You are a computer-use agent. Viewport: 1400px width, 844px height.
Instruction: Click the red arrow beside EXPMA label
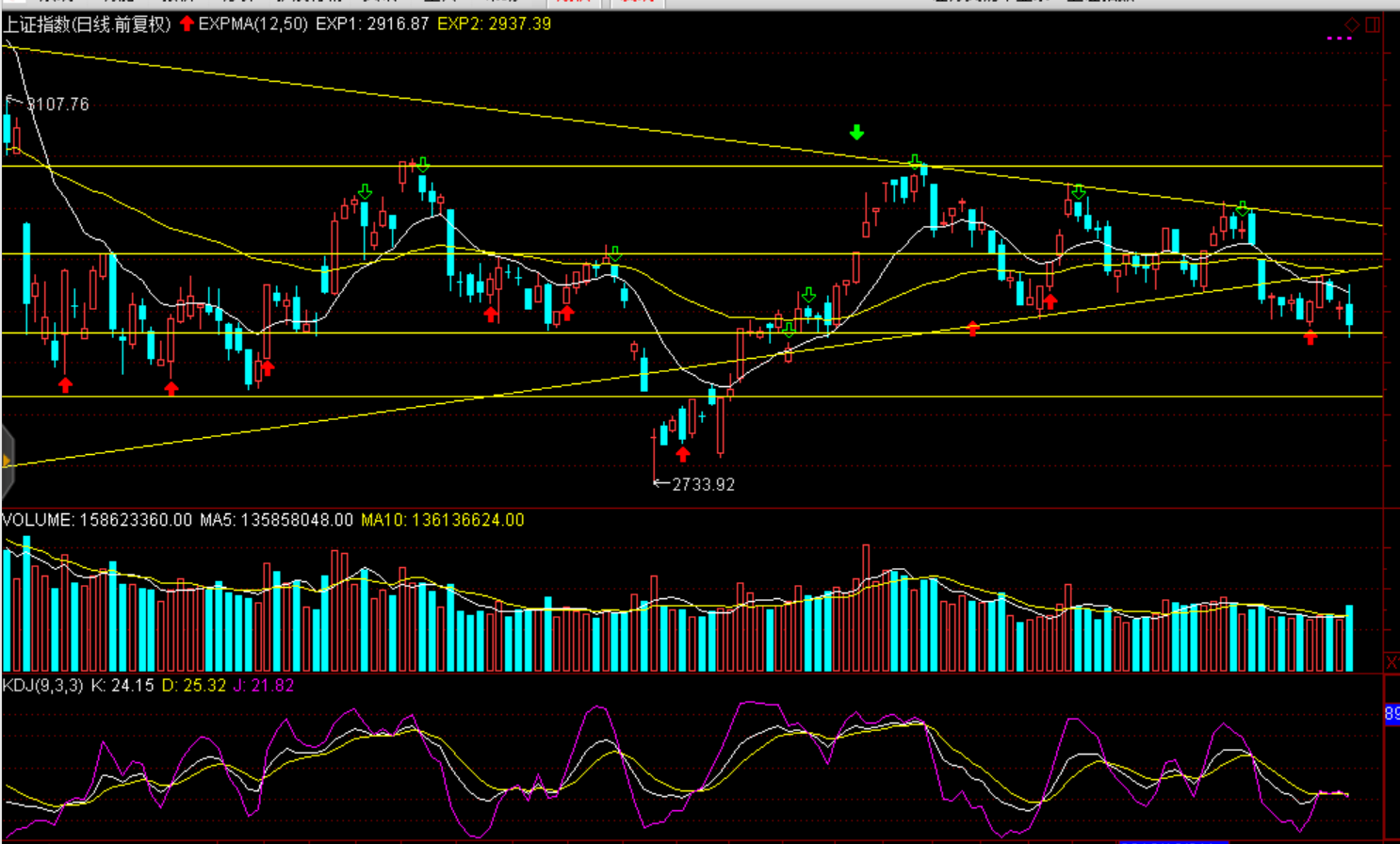click(x=187, y=24)
